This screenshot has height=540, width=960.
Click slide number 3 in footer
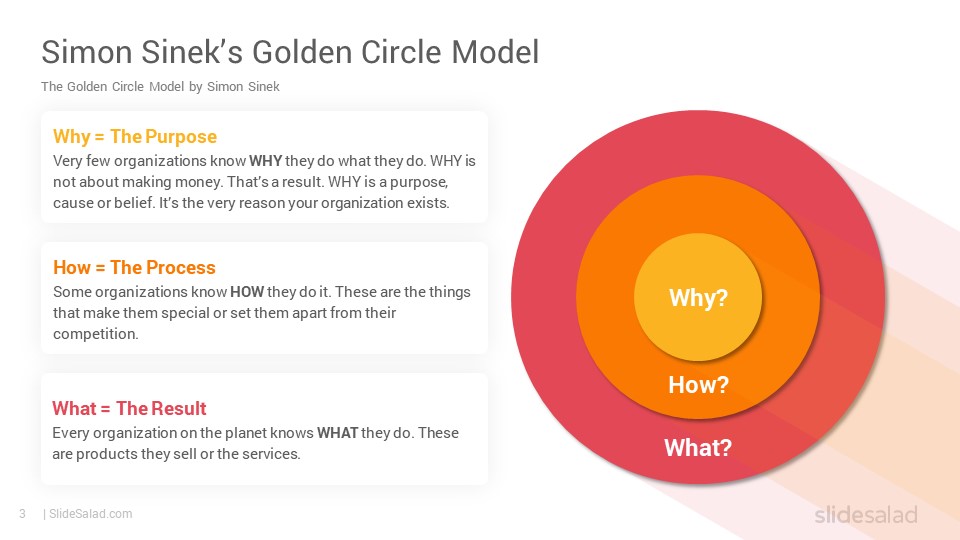23,514
